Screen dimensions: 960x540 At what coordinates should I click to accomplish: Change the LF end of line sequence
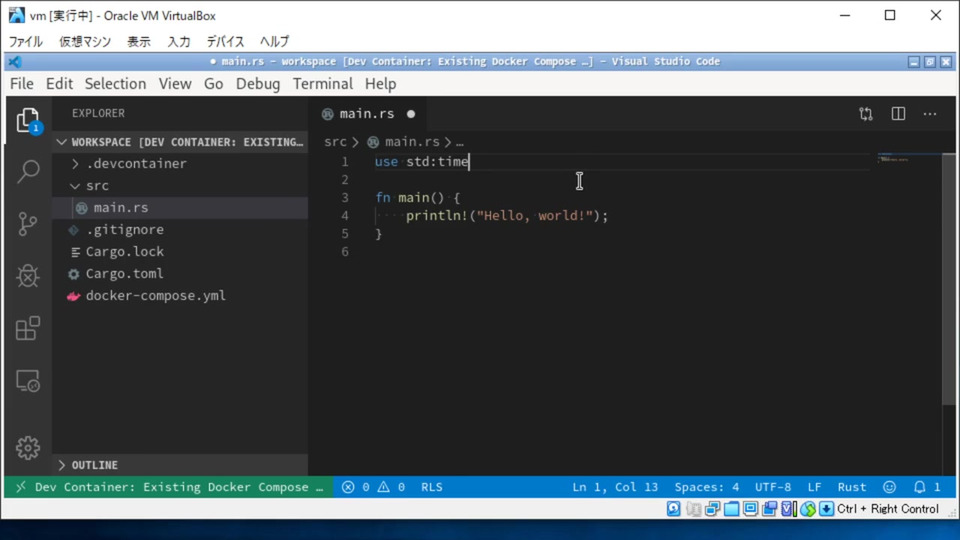pos(814,487)
